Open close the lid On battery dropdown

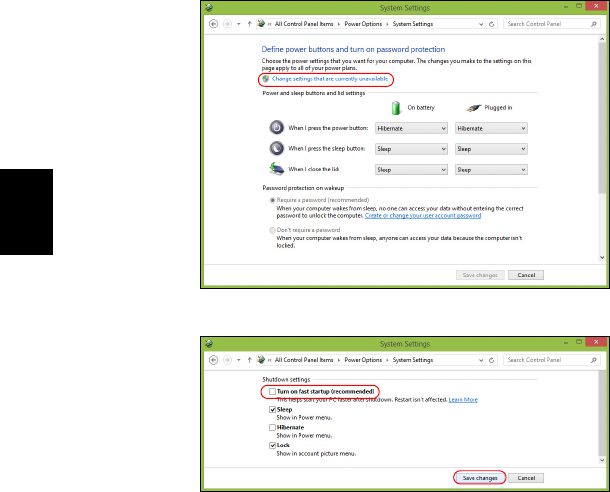click(411, 170)
